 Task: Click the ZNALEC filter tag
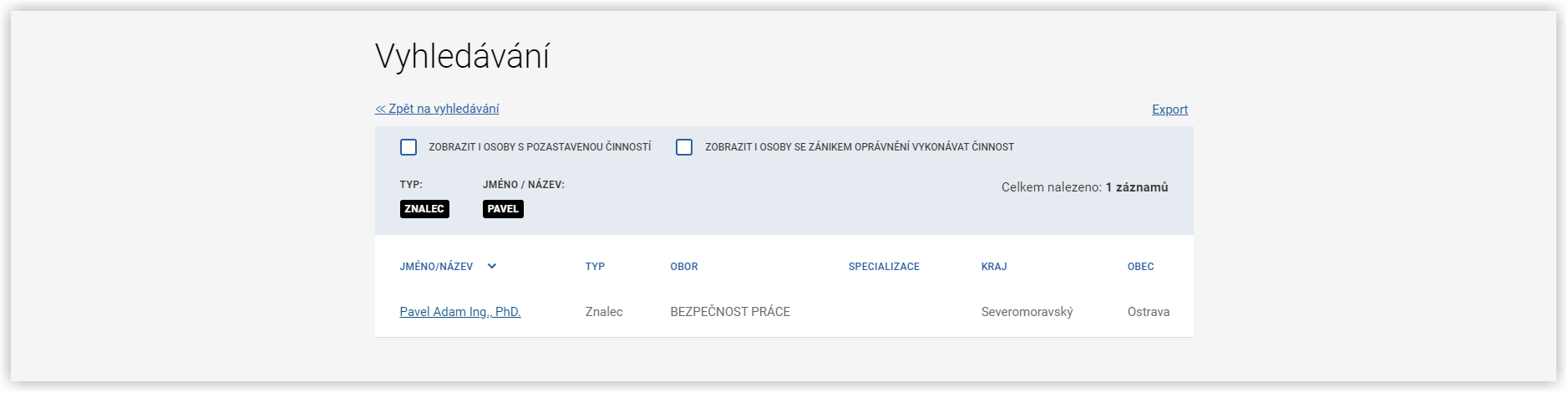click(424, 209)
